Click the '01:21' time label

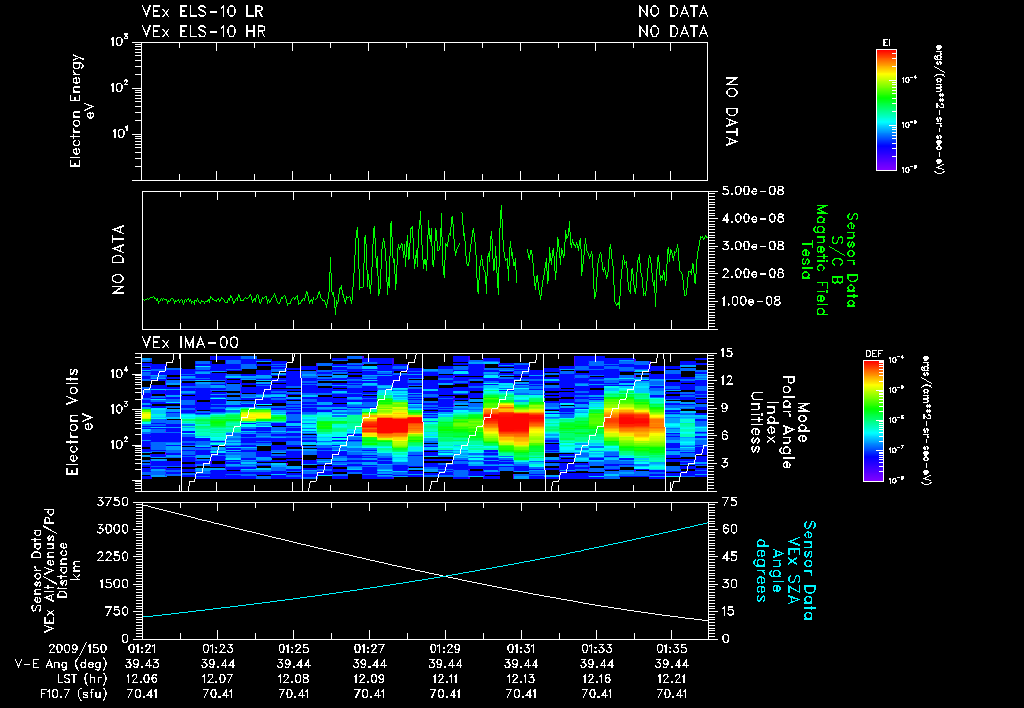click(142, 649)
